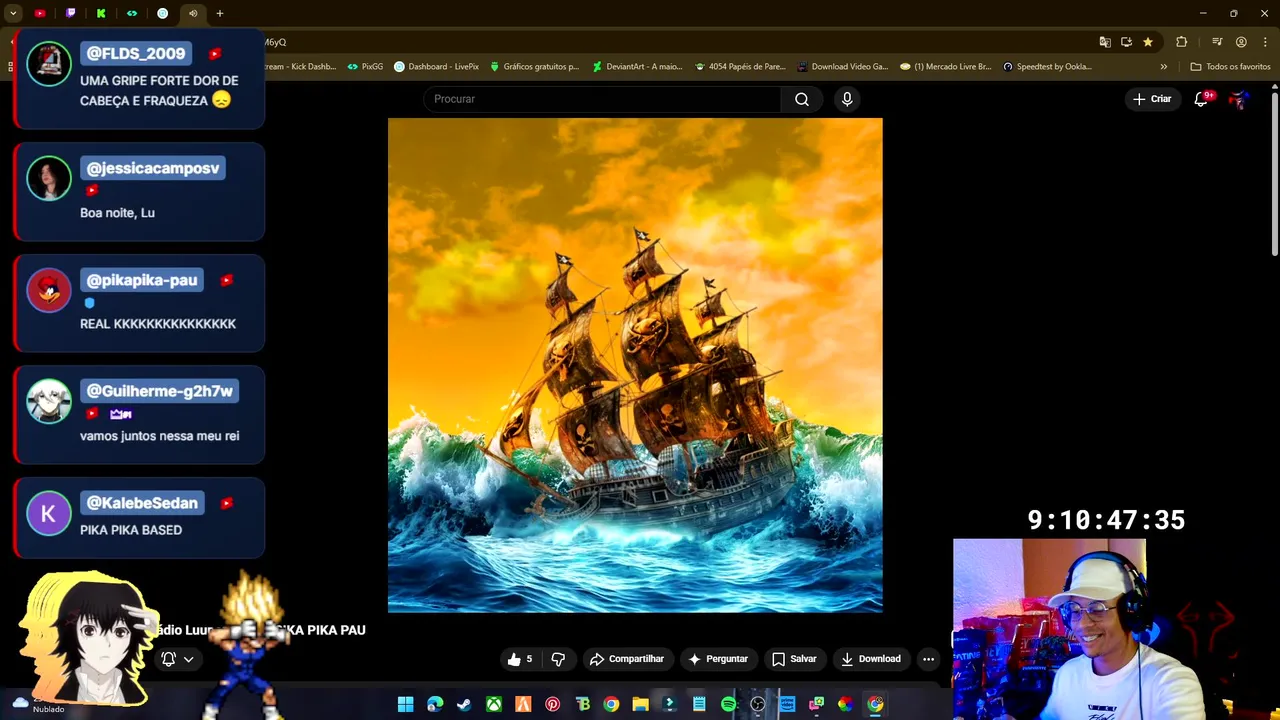The height and width of the screenshot is (720, 1280).
Task: Open the first Chrome taskbar icon
Action: (611, 704)
